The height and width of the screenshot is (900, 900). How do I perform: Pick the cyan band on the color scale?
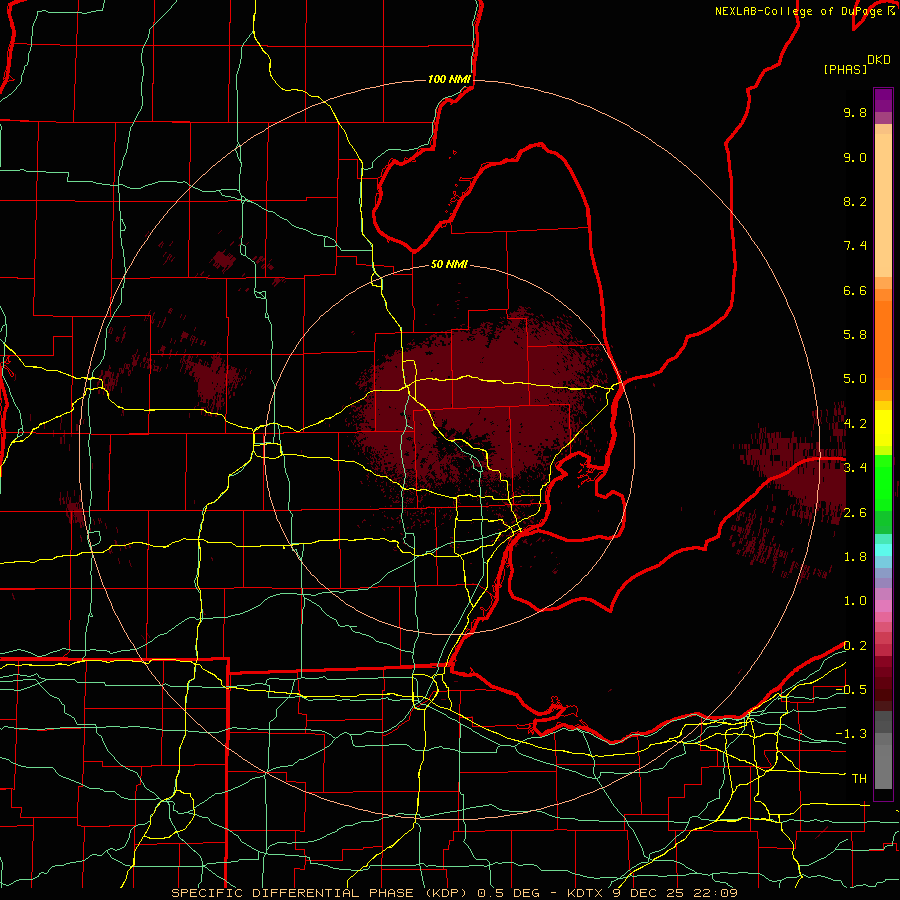coord(883,550)
